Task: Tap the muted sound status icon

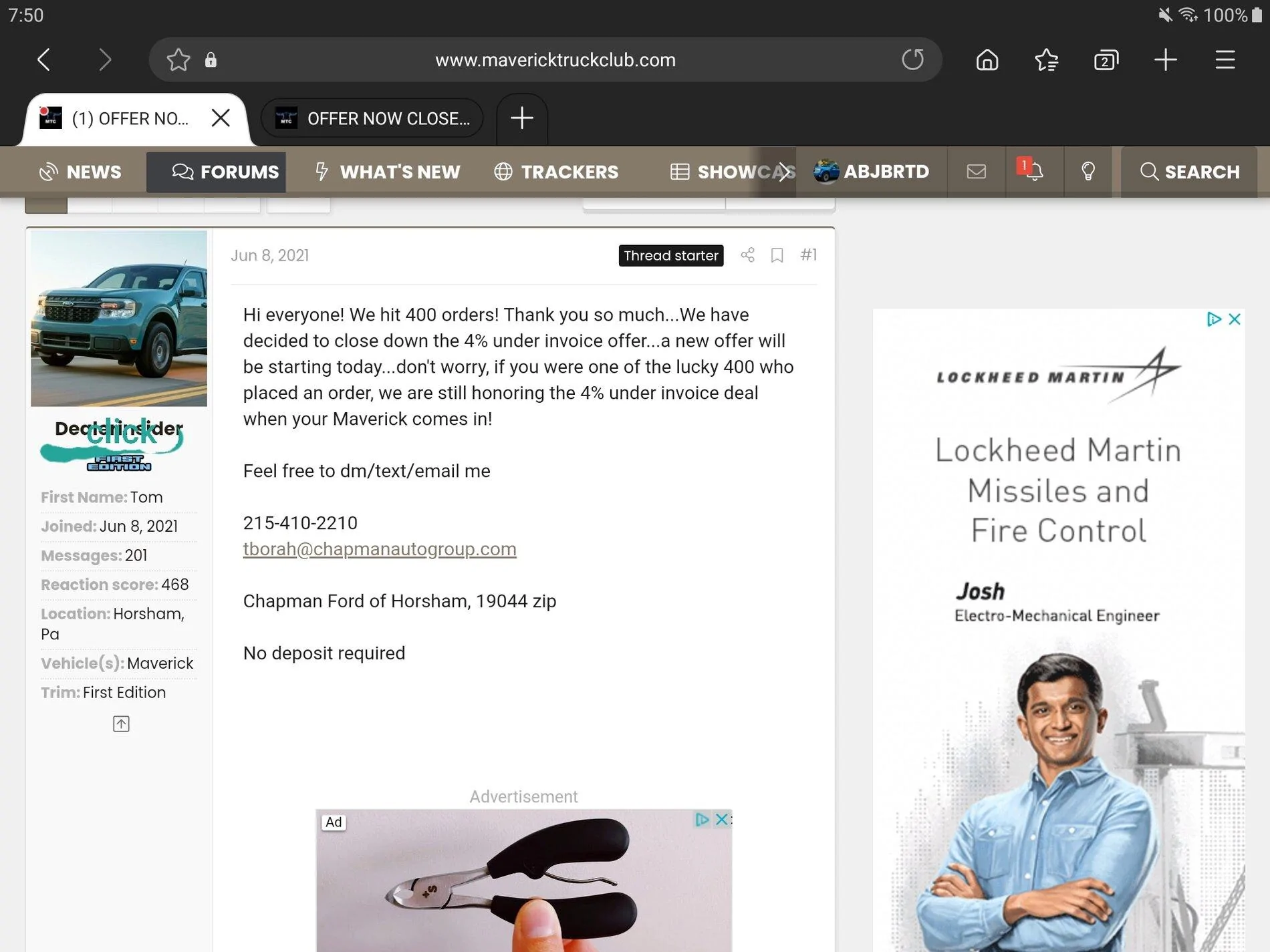Action: point(1165,15)
